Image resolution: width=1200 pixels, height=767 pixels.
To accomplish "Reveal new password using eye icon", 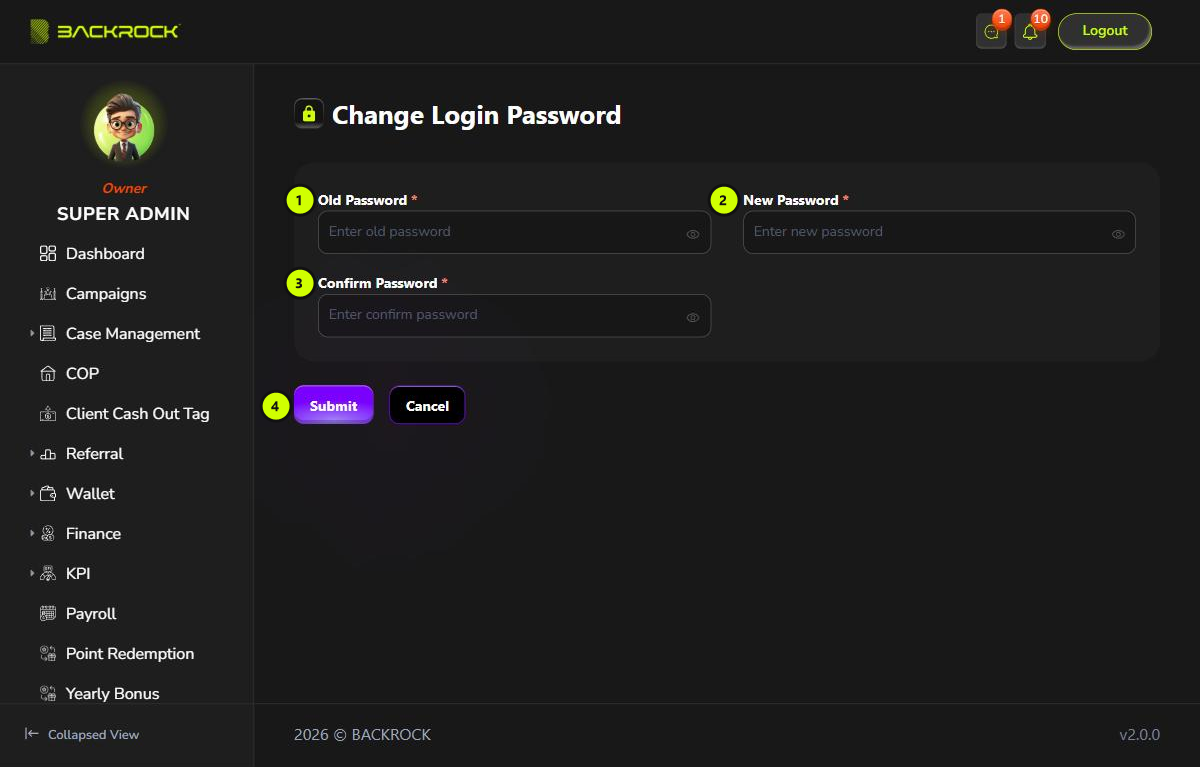I will [1118, 234].
